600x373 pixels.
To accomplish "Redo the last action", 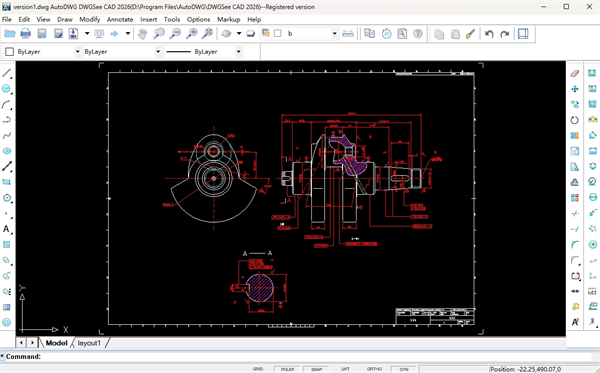I will click(505, 34).
